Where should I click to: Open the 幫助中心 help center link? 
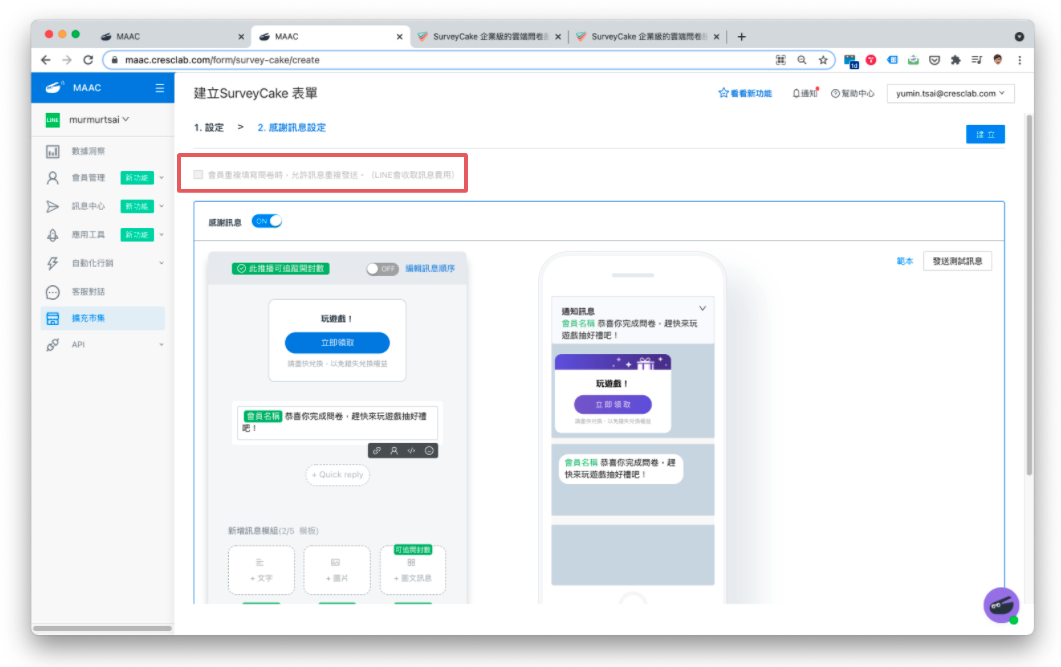(x=853, y=93)
